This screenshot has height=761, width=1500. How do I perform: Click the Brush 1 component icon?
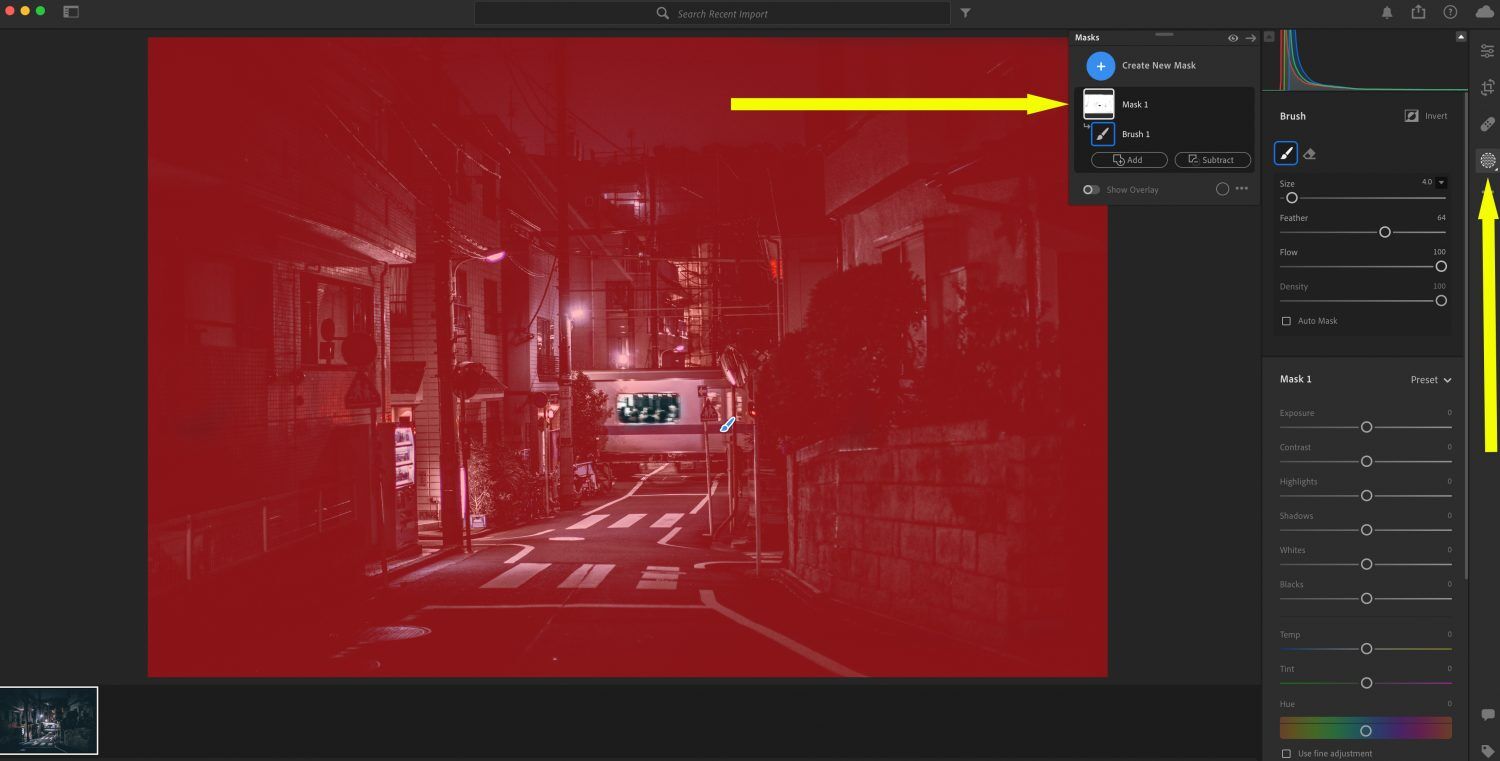(1103, 134)
